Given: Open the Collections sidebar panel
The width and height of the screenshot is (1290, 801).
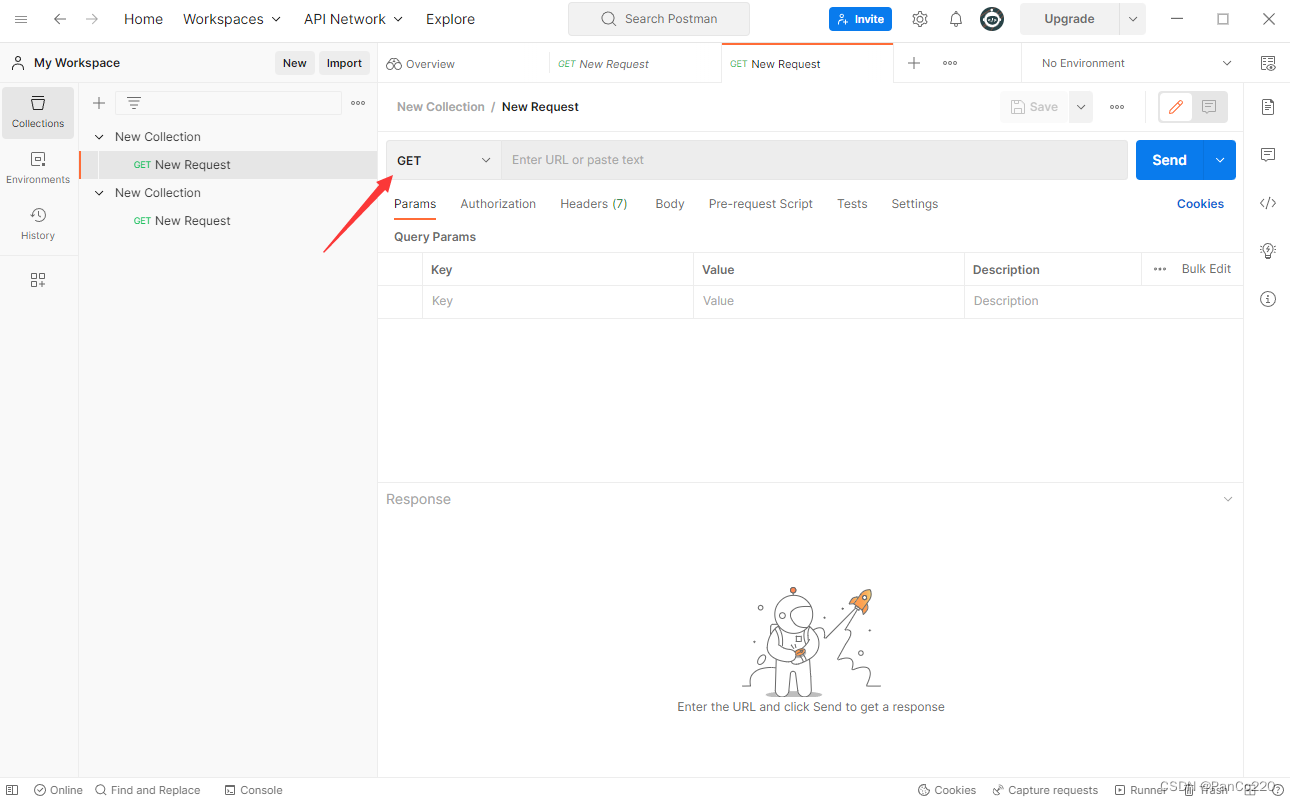Looking at the screenshot, I should (x=38, y=112).
